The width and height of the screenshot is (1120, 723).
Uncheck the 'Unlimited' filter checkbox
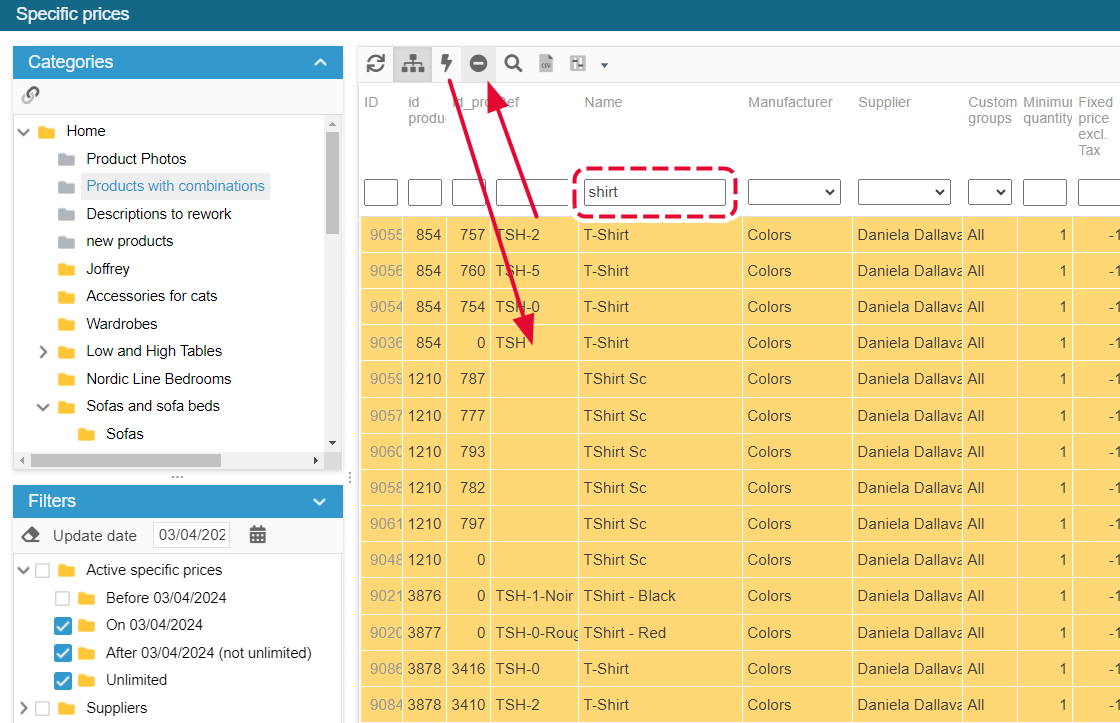[x=63, y=681]
